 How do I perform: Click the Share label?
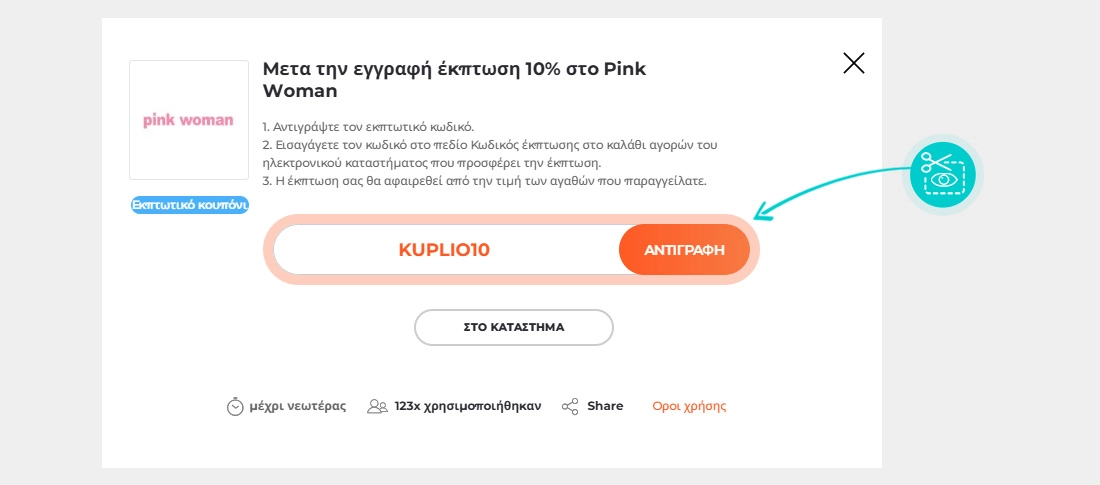click(605, 406)
